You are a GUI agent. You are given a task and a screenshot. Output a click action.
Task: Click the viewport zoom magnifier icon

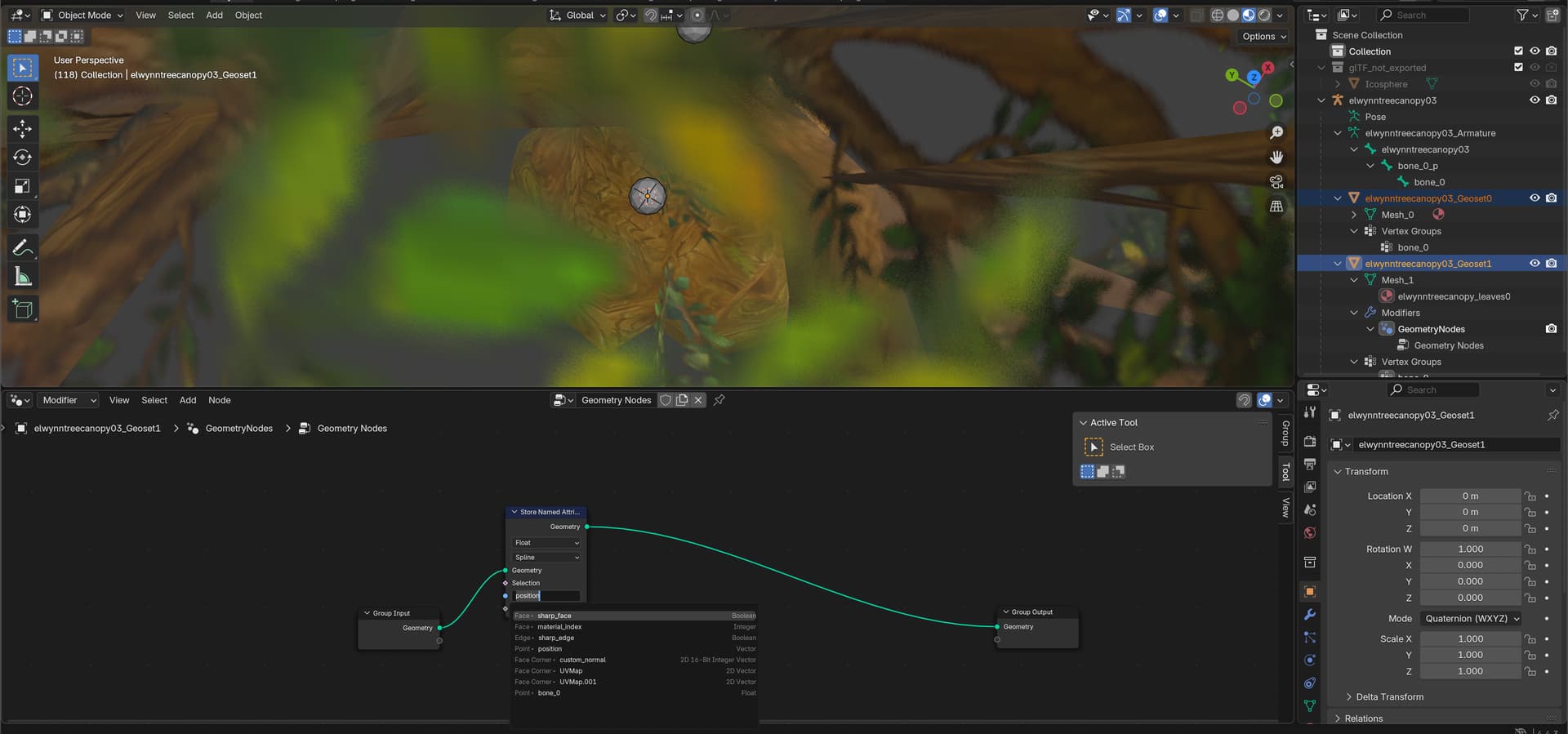(x=1276, y=132)
